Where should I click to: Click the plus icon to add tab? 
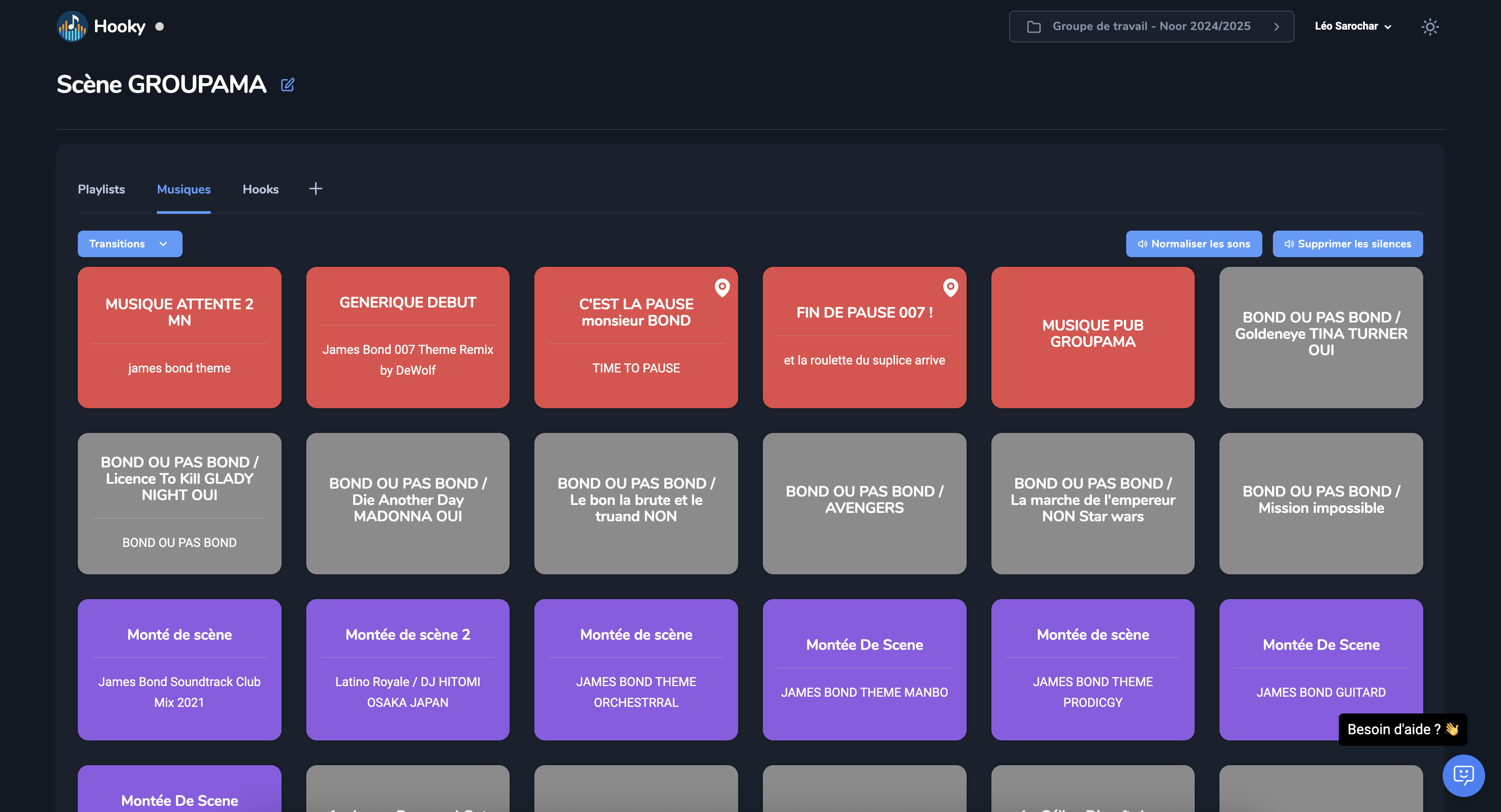(x=315, y=189)
